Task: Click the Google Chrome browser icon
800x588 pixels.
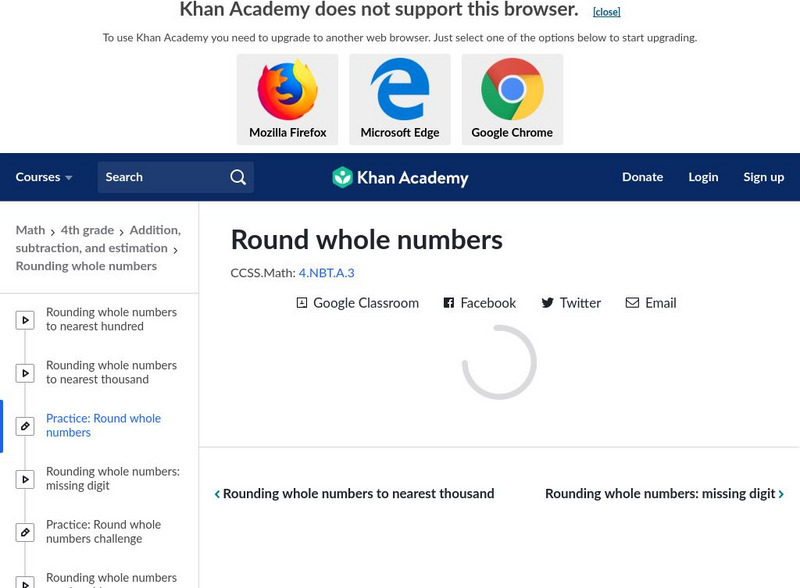Action: tap(512, 90)
